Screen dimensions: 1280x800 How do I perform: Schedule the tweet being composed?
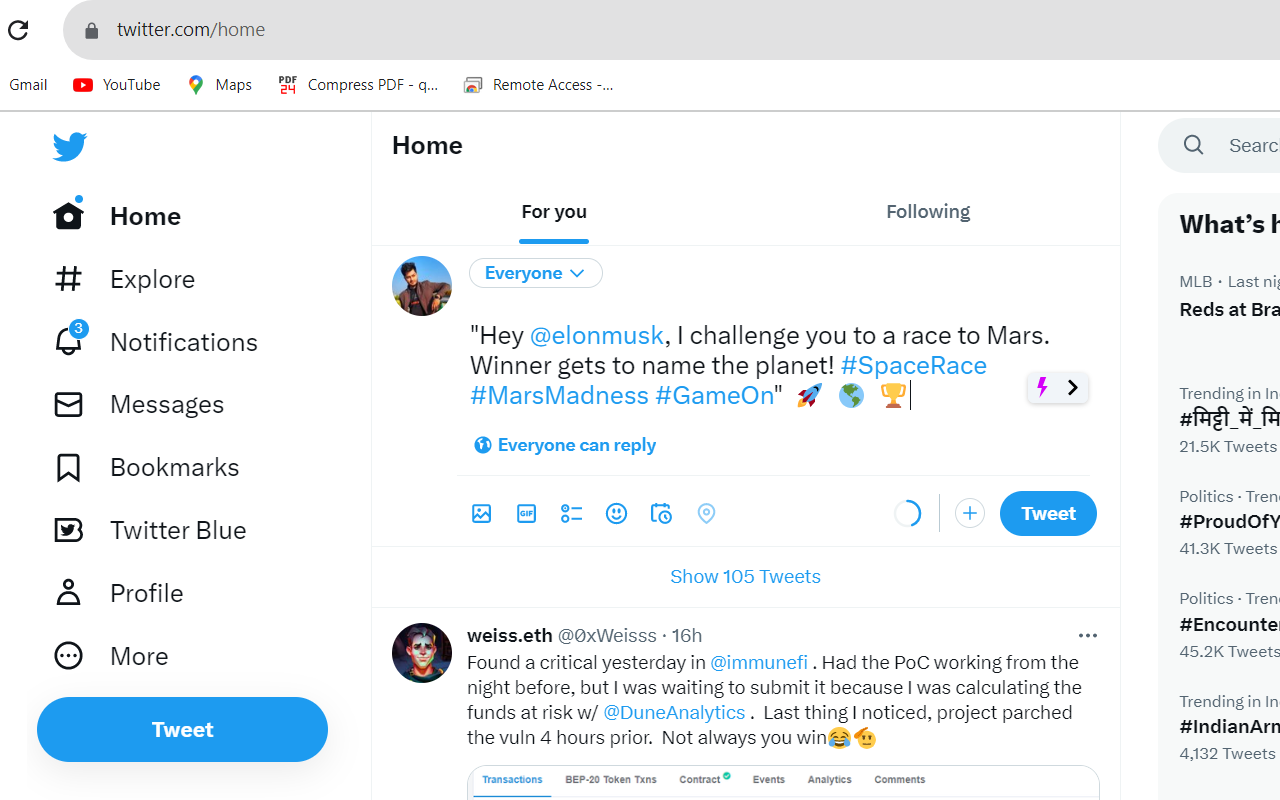661,513
